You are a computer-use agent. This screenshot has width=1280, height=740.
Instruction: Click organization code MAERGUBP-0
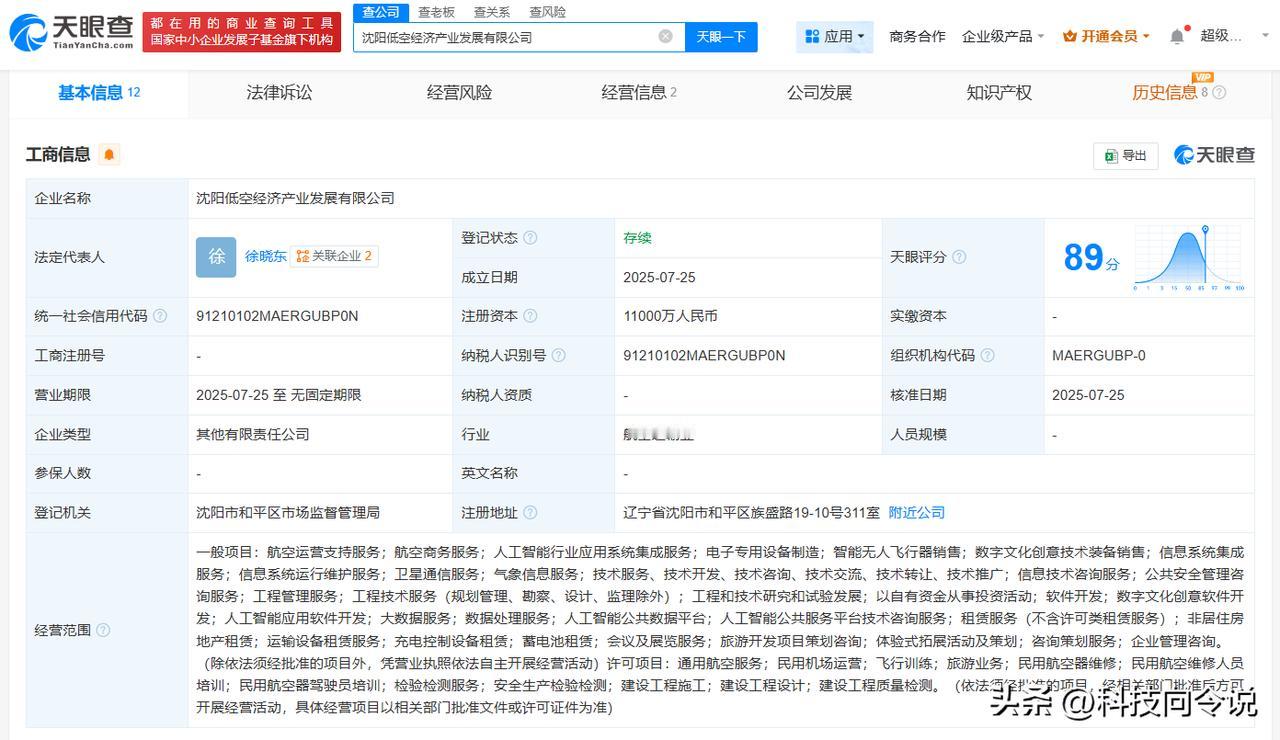(x=1099, y=355)
